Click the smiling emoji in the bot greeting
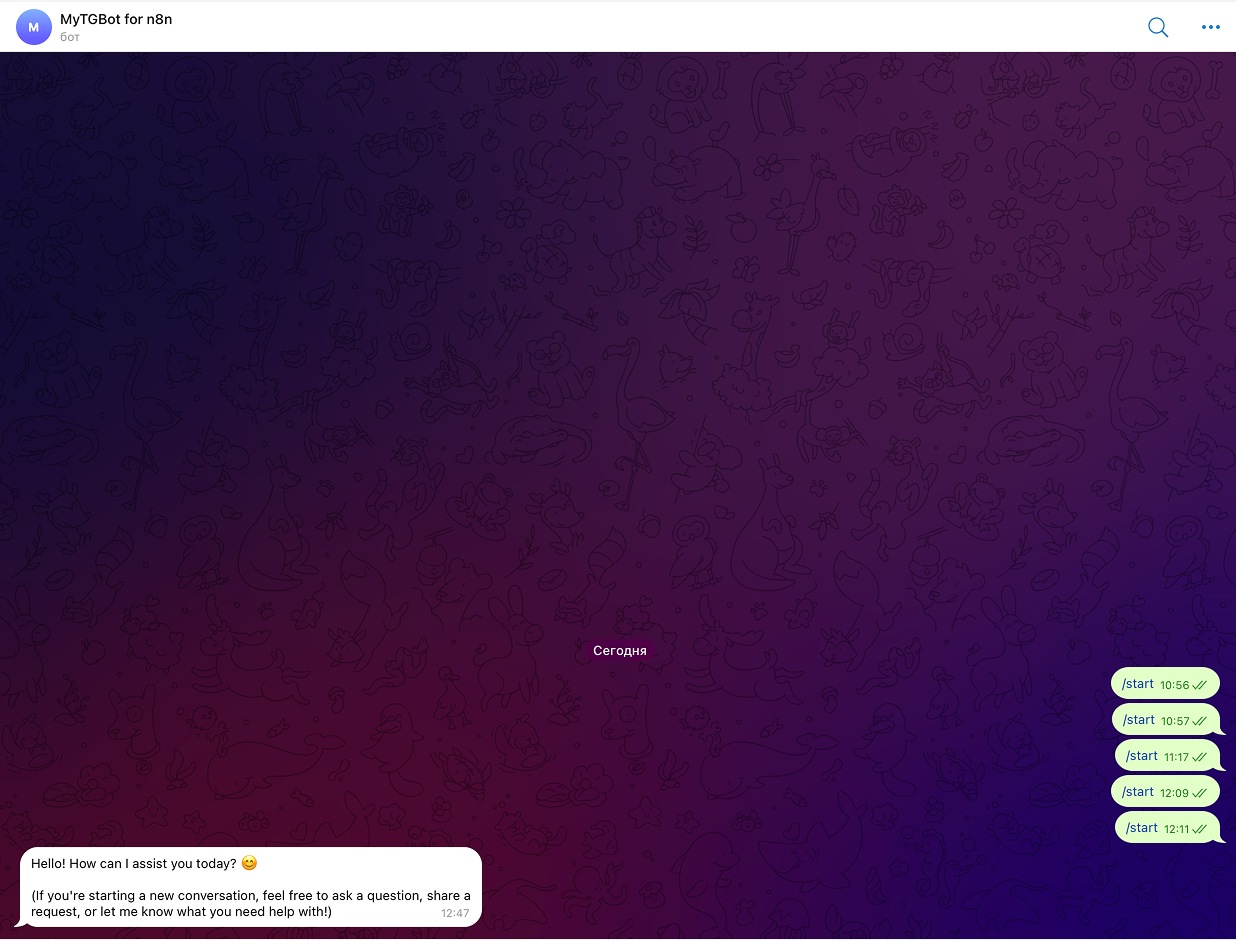The image size is (1236, 946). pos(249,863)
